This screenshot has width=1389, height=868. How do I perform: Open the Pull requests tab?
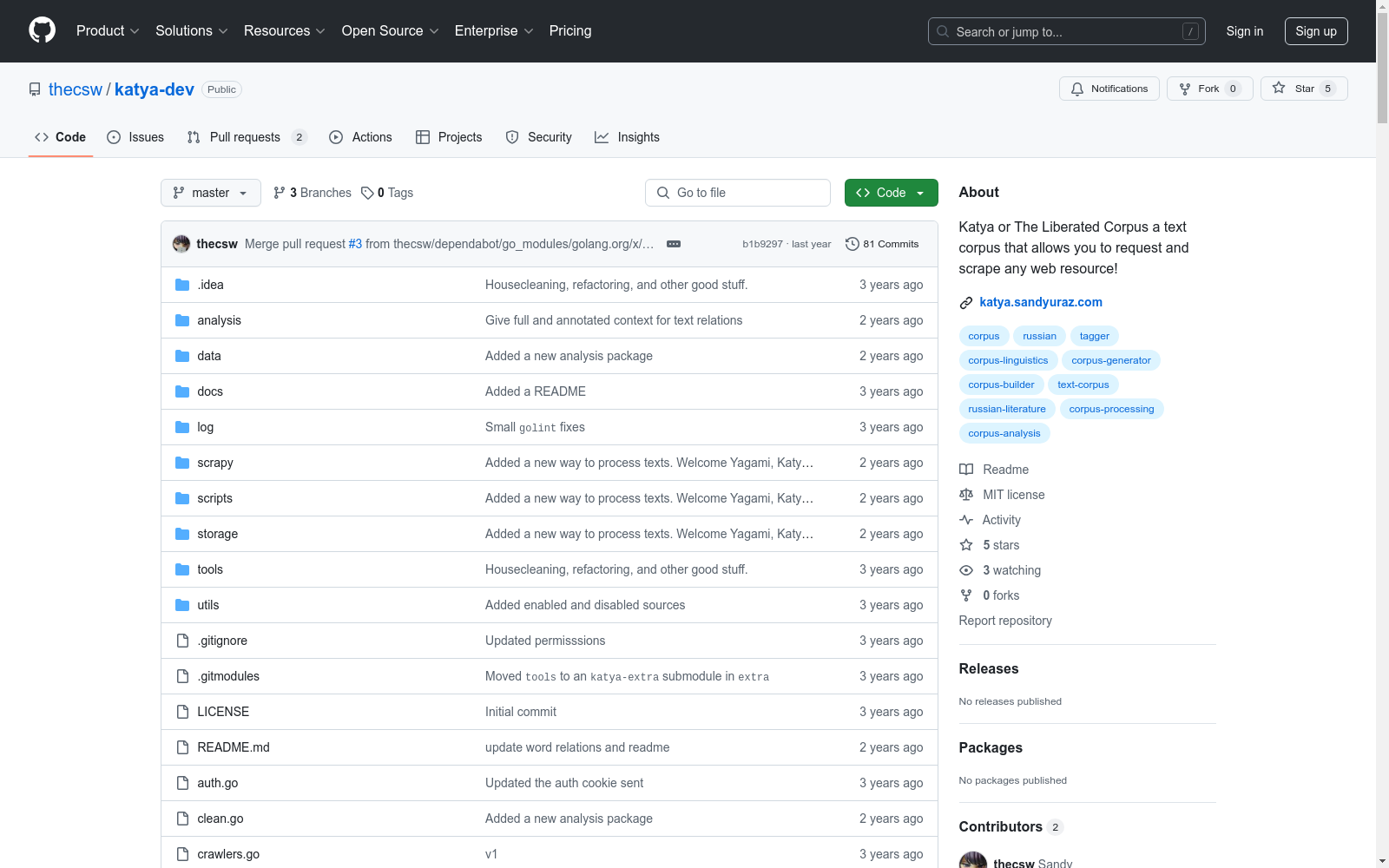point(247,137)
